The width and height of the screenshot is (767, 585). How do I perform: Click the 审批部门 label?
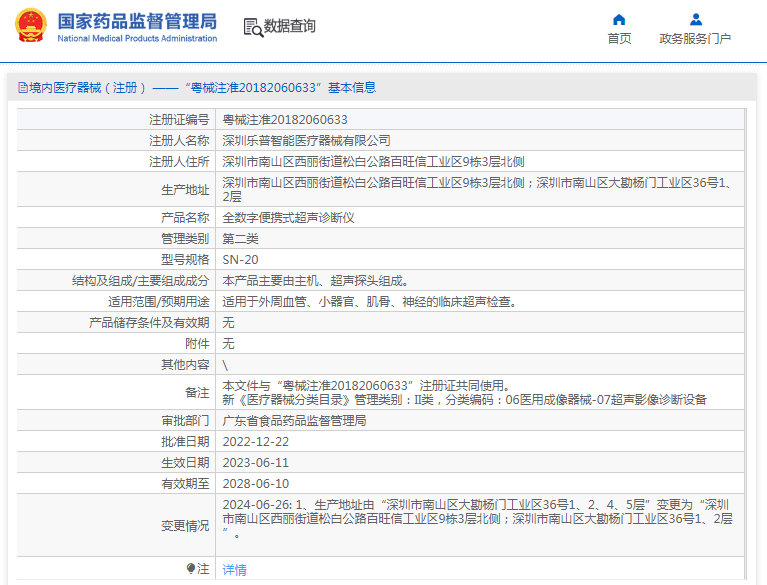[185, 421]
